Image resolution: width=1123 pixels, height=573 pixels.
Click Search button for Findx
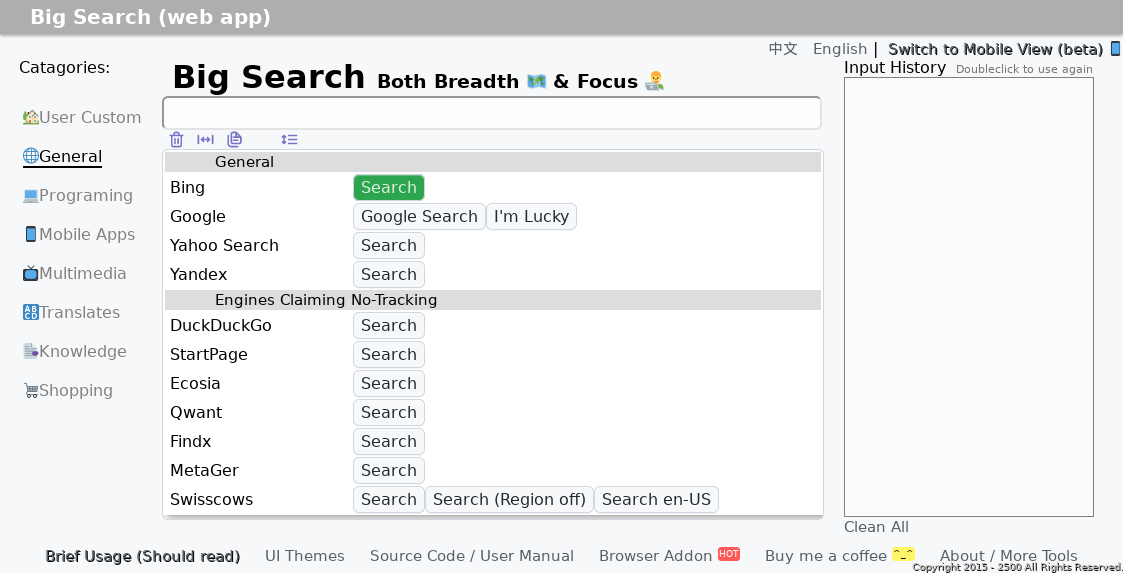tap(389, 441)
